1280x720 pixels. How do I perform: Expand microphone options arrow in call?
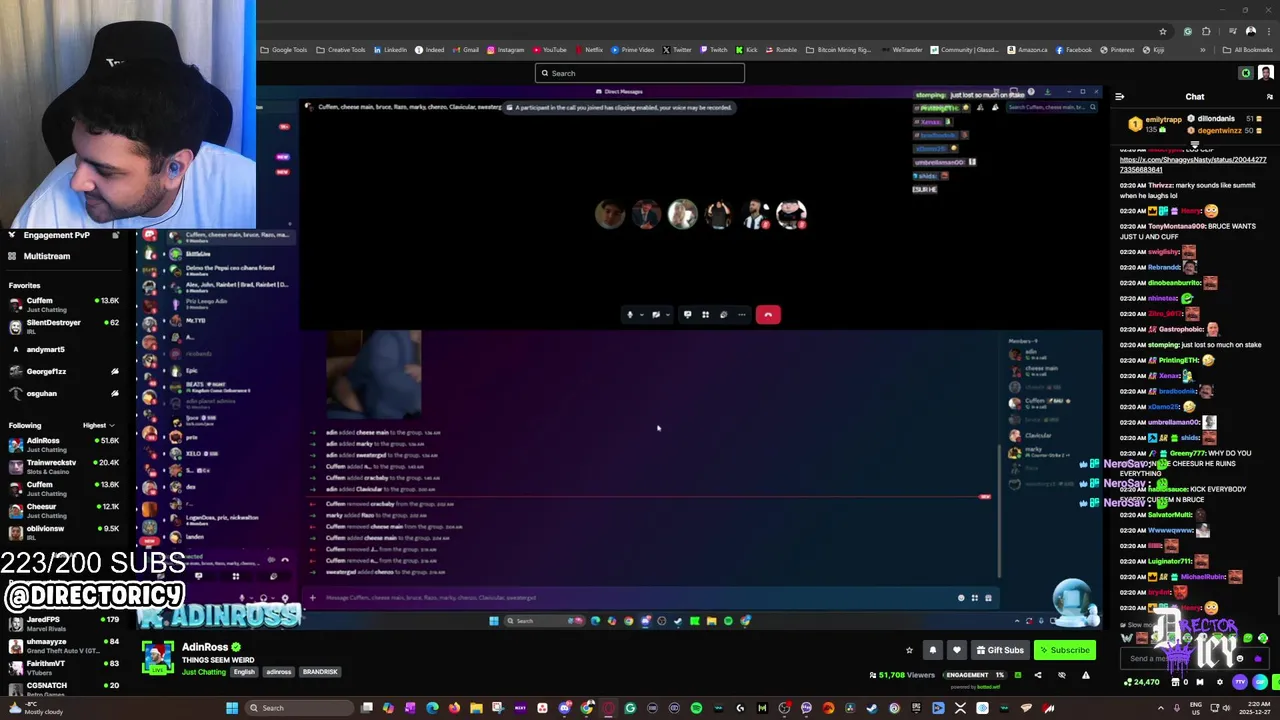click(641, 315)
